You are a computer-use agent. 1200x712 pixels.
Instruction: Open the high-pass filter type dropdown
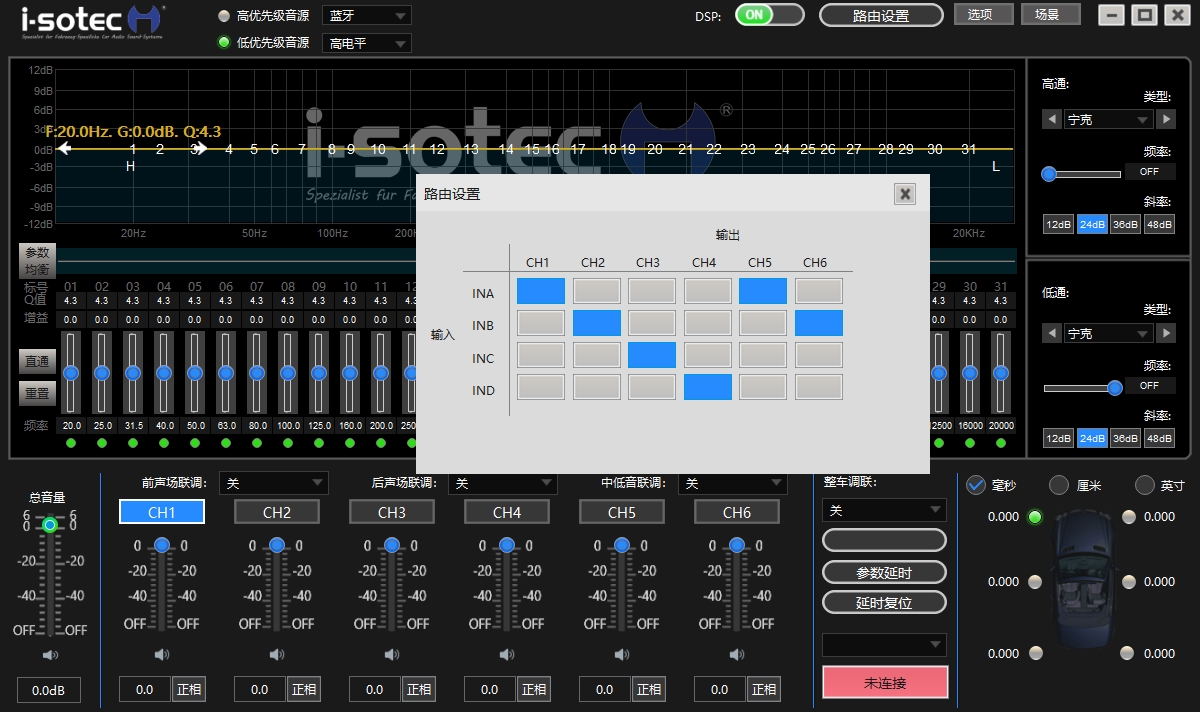[1108, 119]
